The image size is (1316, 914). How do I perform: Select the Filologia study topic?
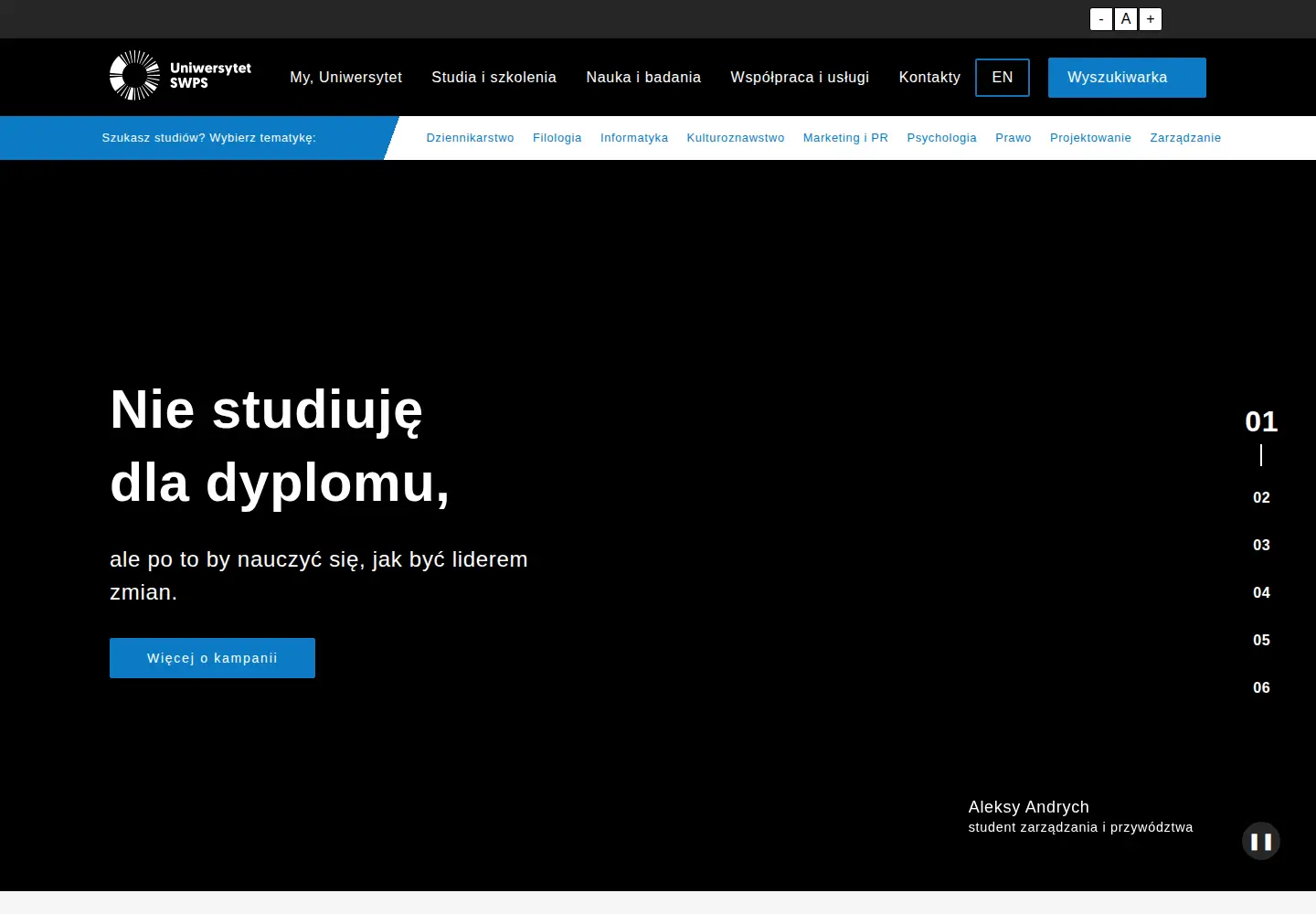[x=557, y=138]
